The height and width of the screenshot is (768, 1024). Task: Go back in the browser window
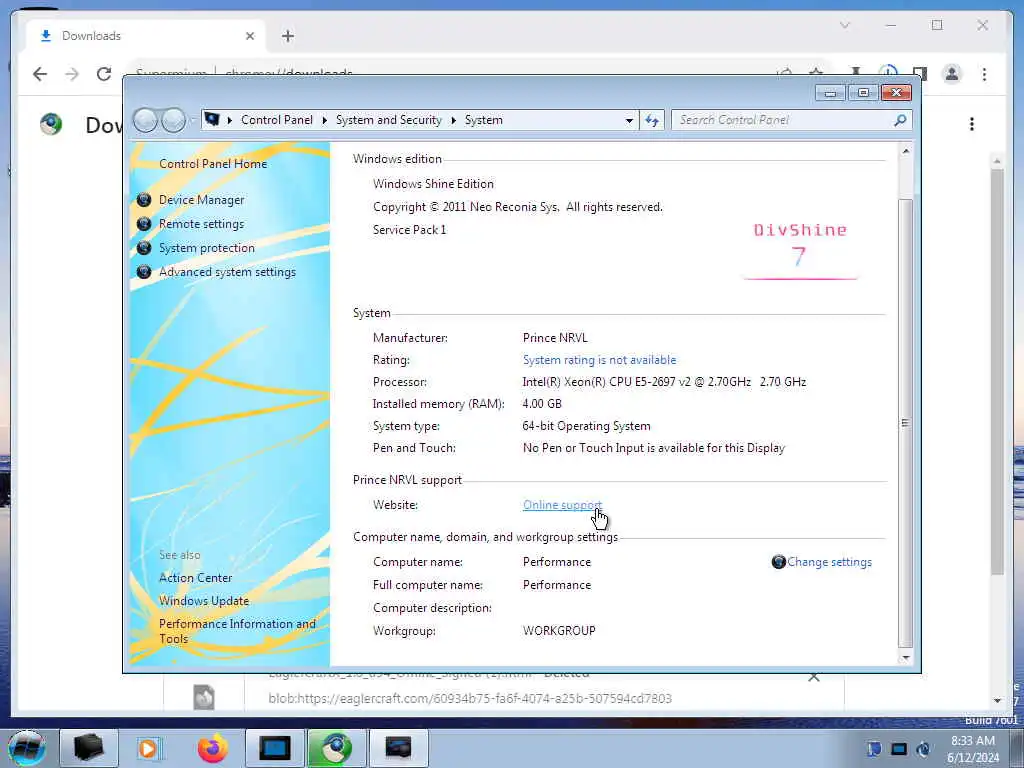40,74
